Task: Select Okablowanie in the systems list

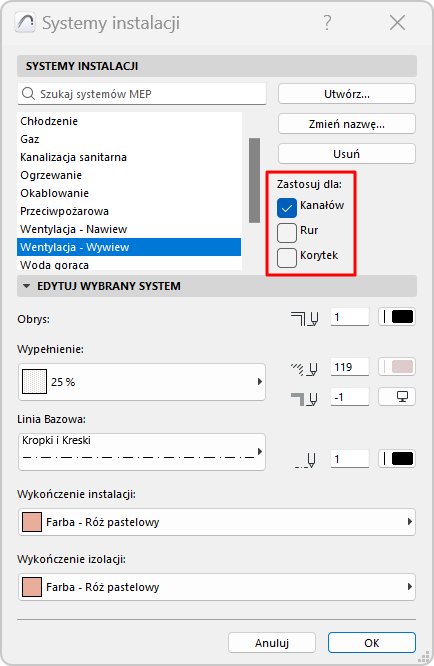Action: tap(129, 193)
